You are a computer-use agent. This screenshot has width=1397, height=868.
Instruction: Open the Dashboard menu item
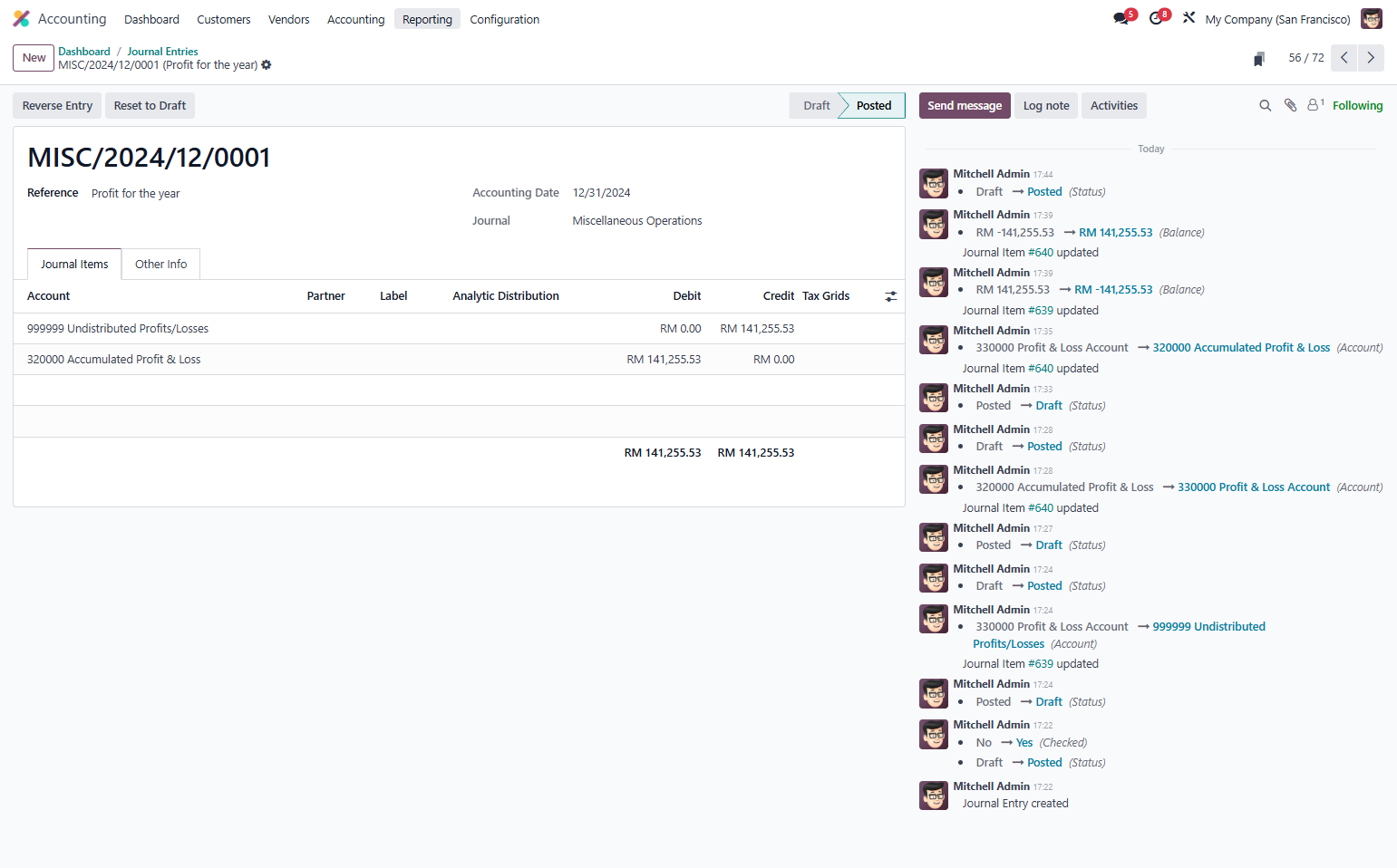[x=151, y=19]
